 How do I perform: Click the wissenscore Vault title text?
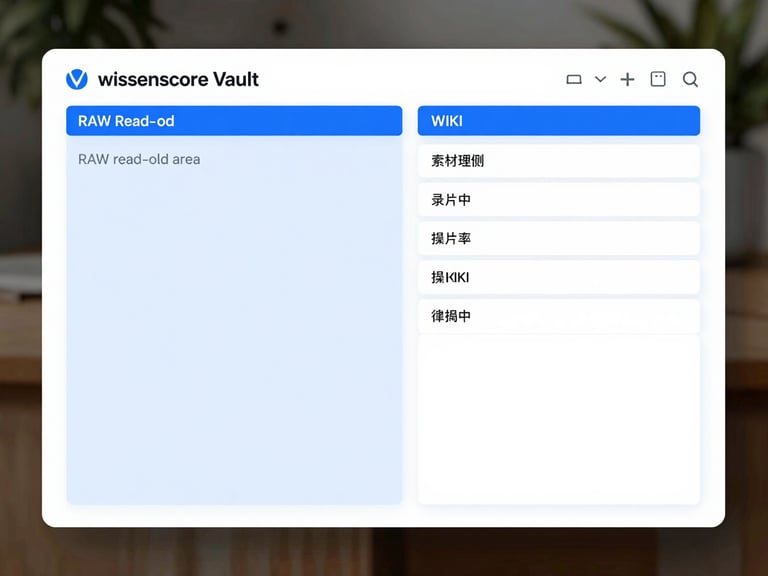coord(178,79)
